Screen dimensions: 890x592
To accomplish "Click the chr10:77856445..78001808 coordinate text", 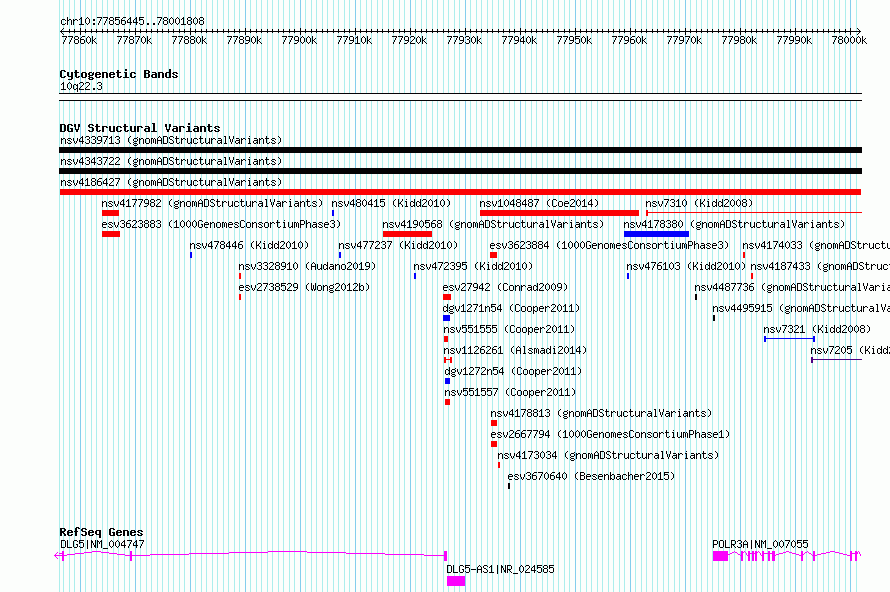I will click(132, 21).
